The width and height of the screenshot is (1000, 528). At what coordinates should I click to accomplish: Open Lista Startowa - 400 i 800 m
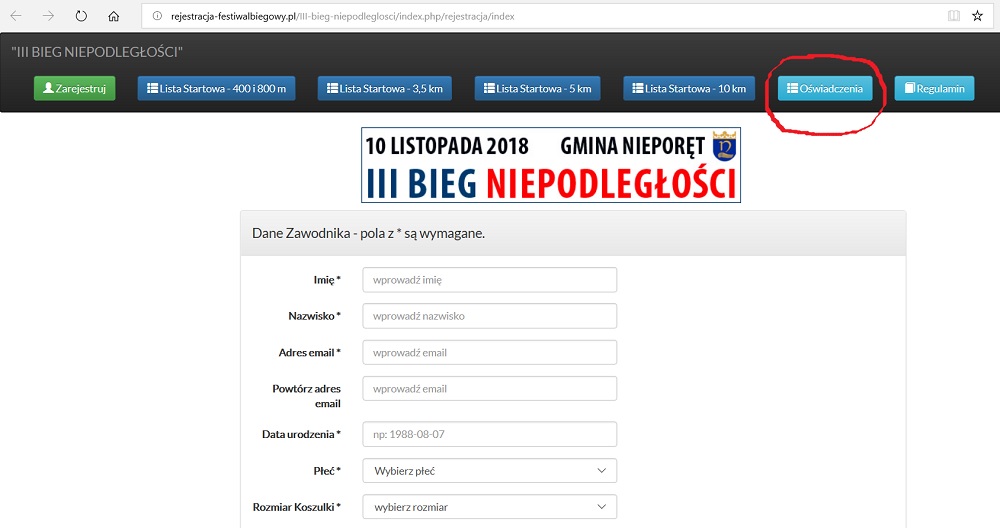tap(216, 88)
